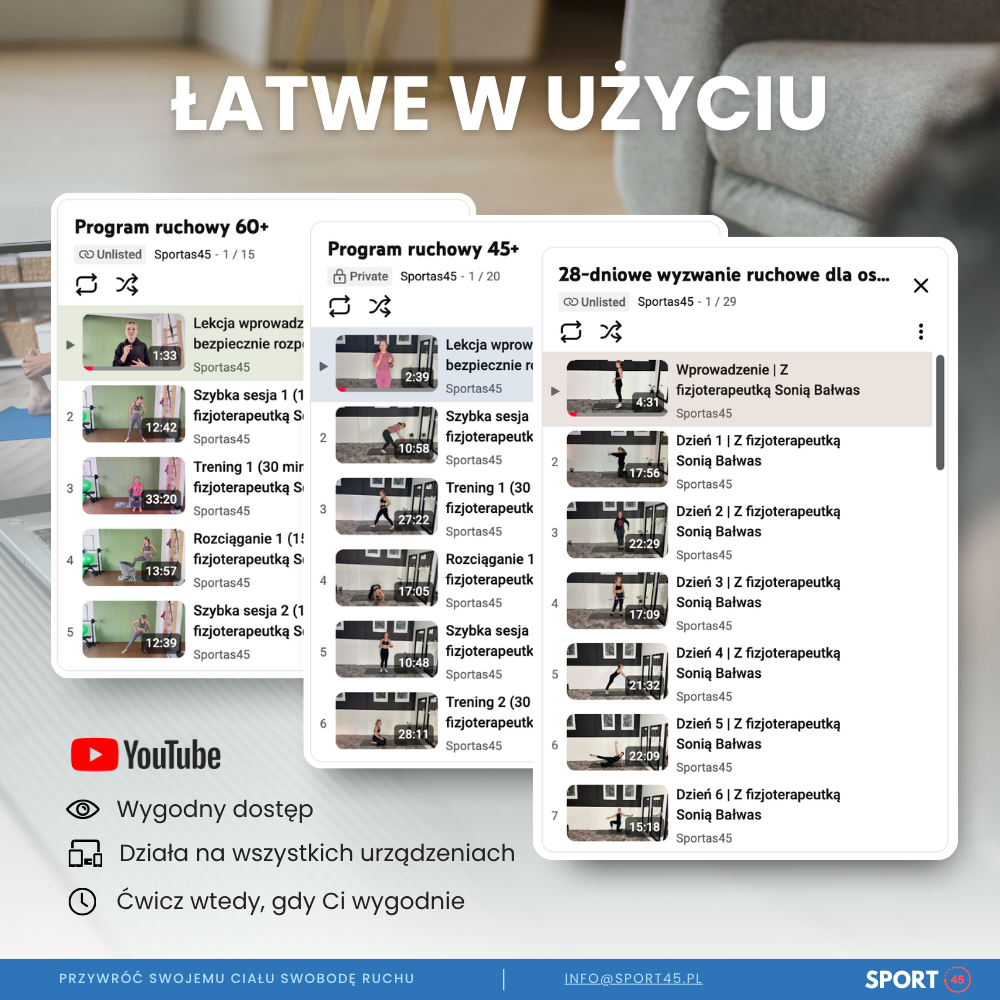
Task: Select 'Wprowadzenie | Z fizjoterapeutką Sonią Bałwas' title
Action: (768, 380)
